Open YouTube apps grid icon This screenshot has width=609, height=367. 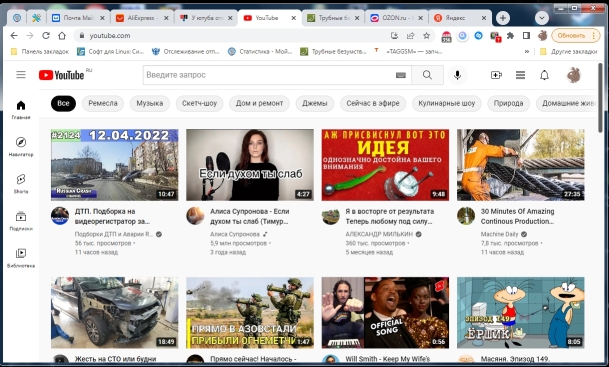[520, 75]
